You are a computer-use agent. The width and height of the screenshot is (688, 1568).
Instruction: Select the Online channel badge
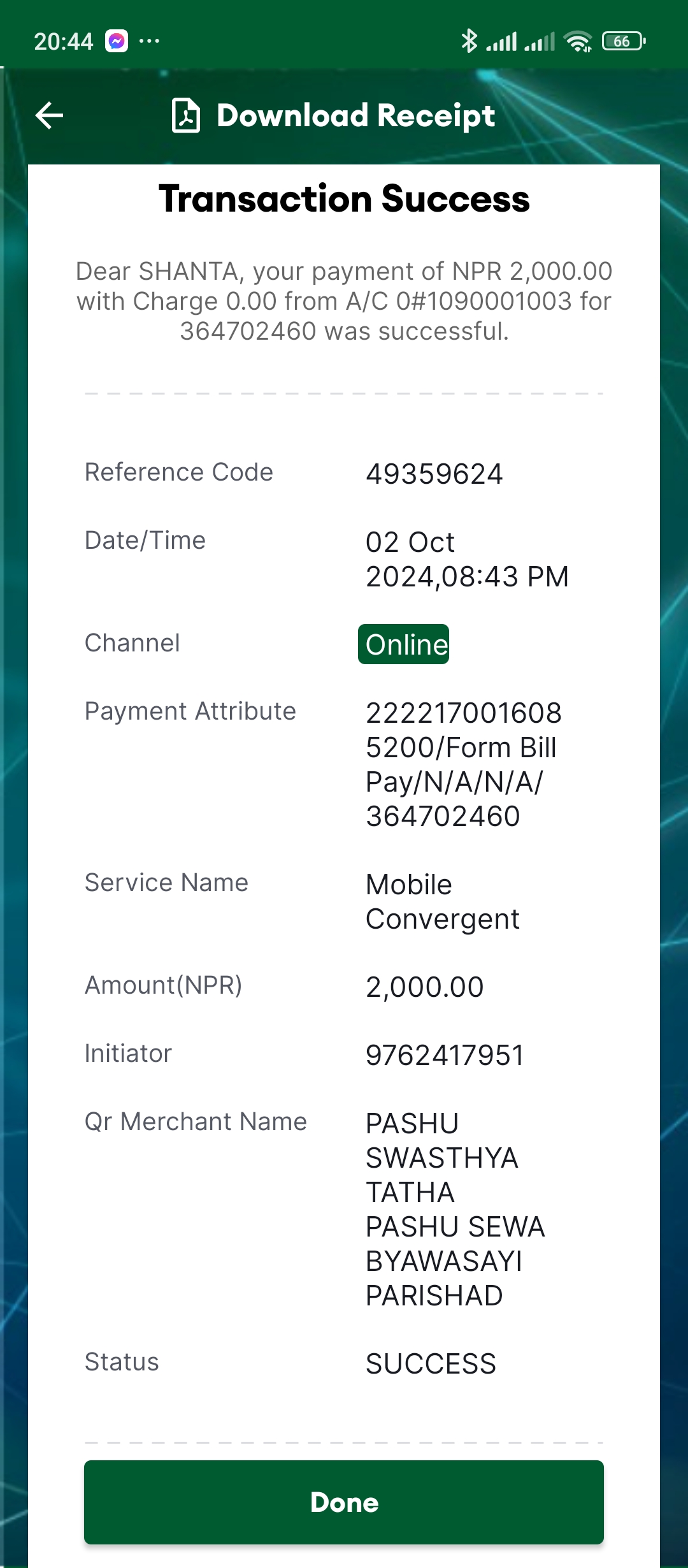pyautogui.click(x=403, y=644)
